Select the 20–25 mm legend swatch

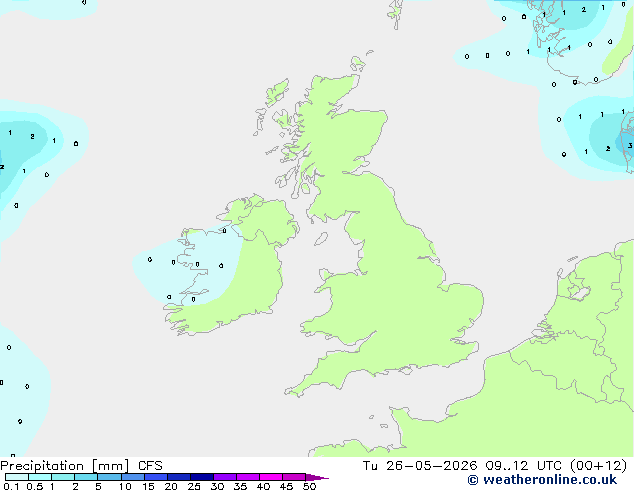click(x=178, y=477)
